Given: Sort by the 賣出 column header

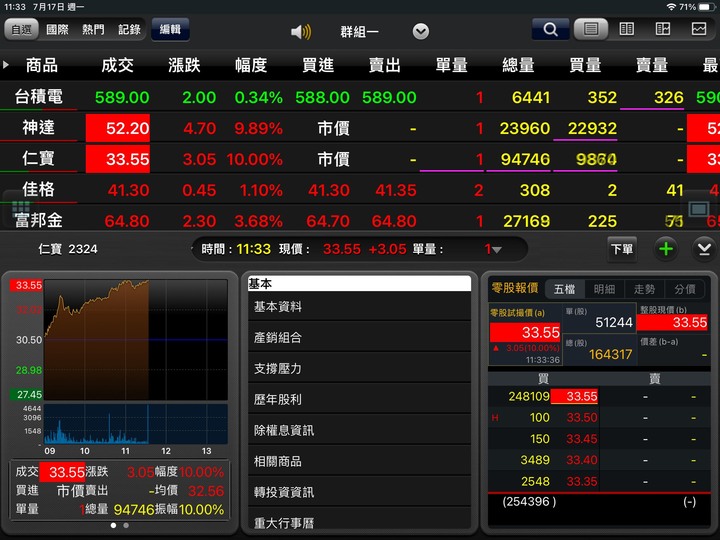Looking at the screenshot, I should 385,65.
